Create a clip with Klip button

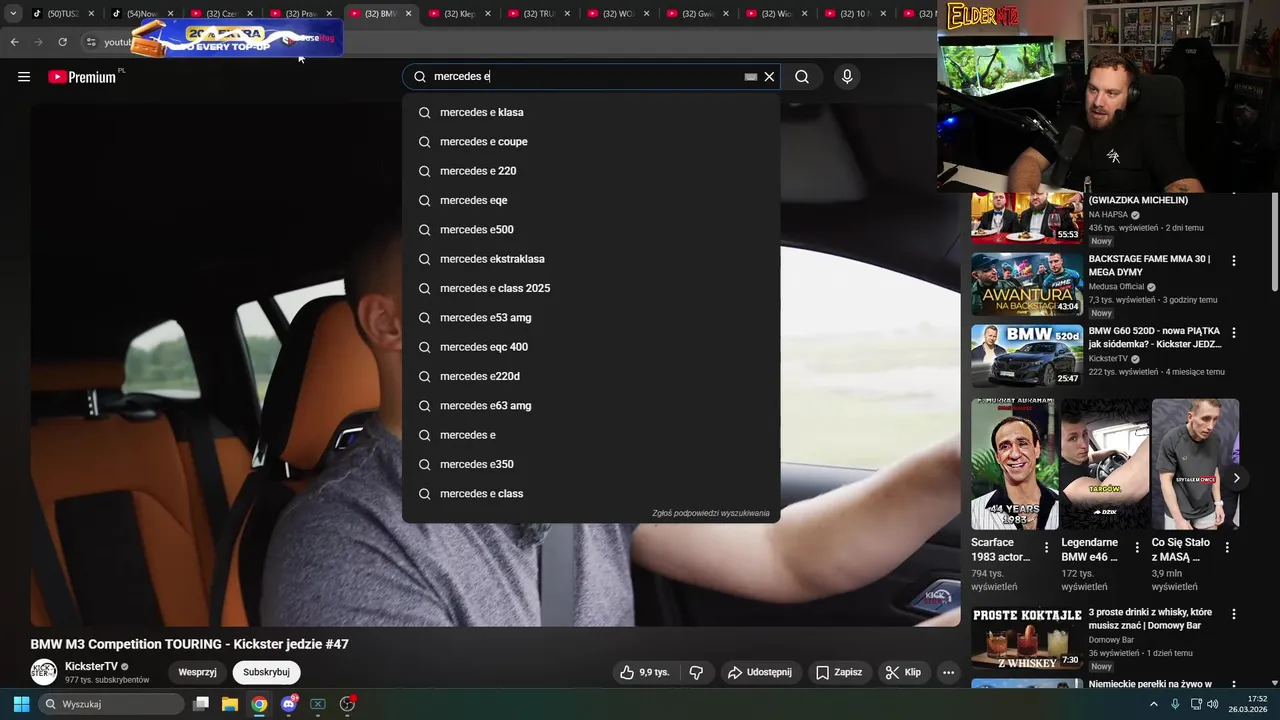point(903,672)
